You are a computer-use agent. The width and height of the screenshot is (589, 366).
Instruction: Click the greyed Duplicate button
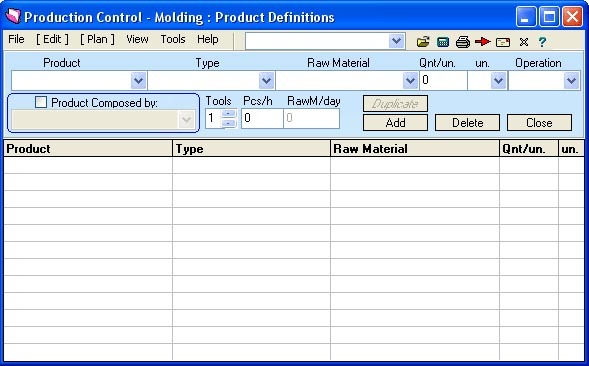395,104
